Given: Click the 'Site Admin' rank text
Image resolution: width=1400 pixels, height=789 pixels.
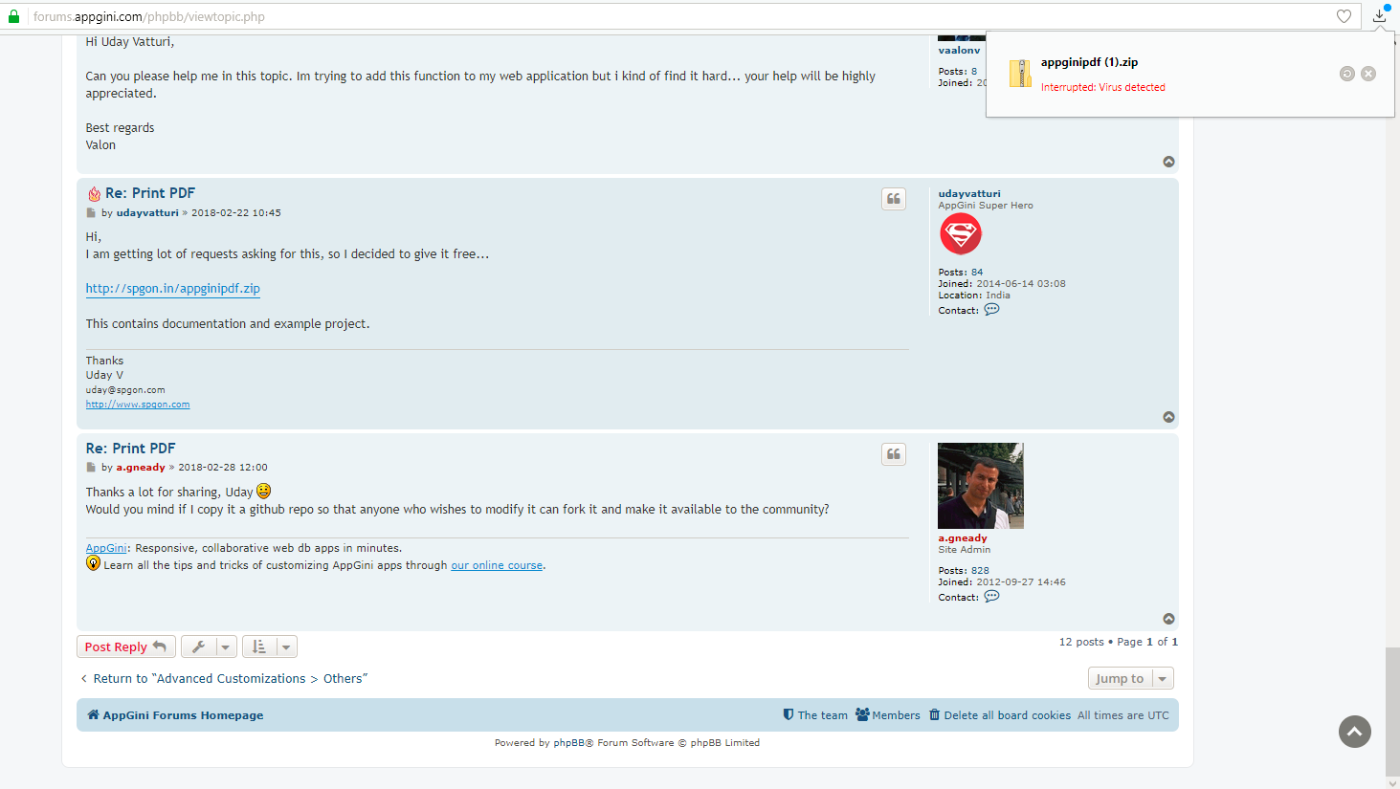Looking at the screenshot, I should [964, 550].
